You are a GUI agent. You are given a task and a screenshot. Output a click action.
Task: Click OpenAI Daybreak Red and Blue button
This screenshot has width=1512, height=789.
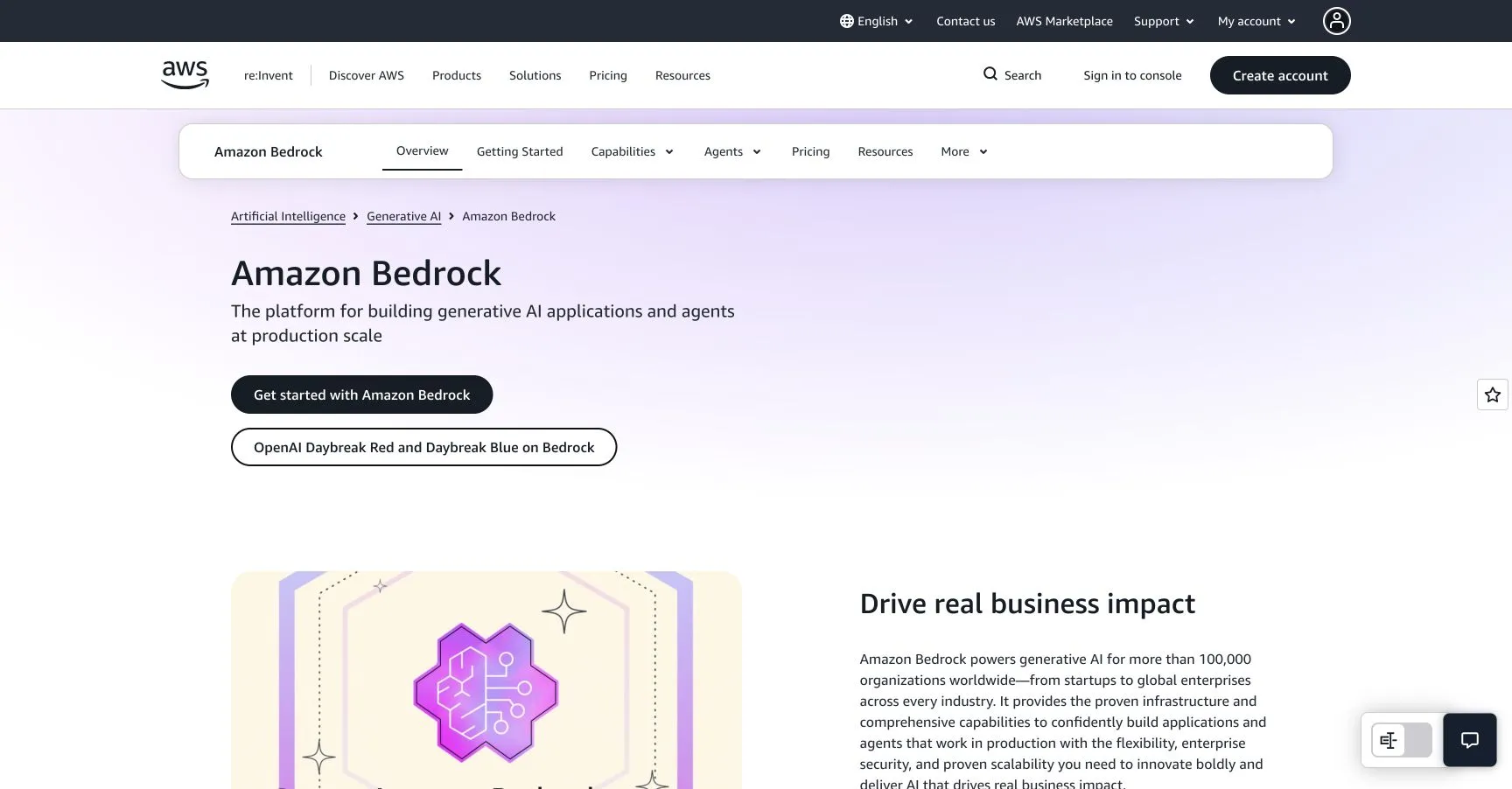click(x=424, y=447)
